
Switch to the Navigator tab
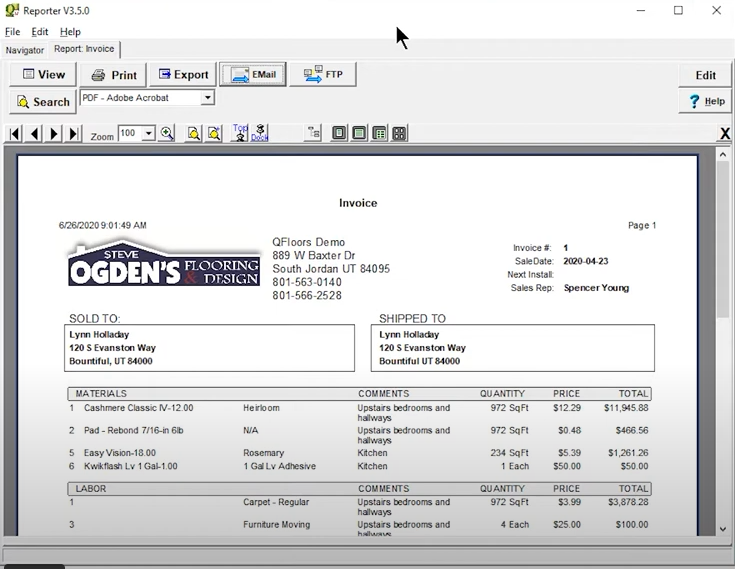25,50
